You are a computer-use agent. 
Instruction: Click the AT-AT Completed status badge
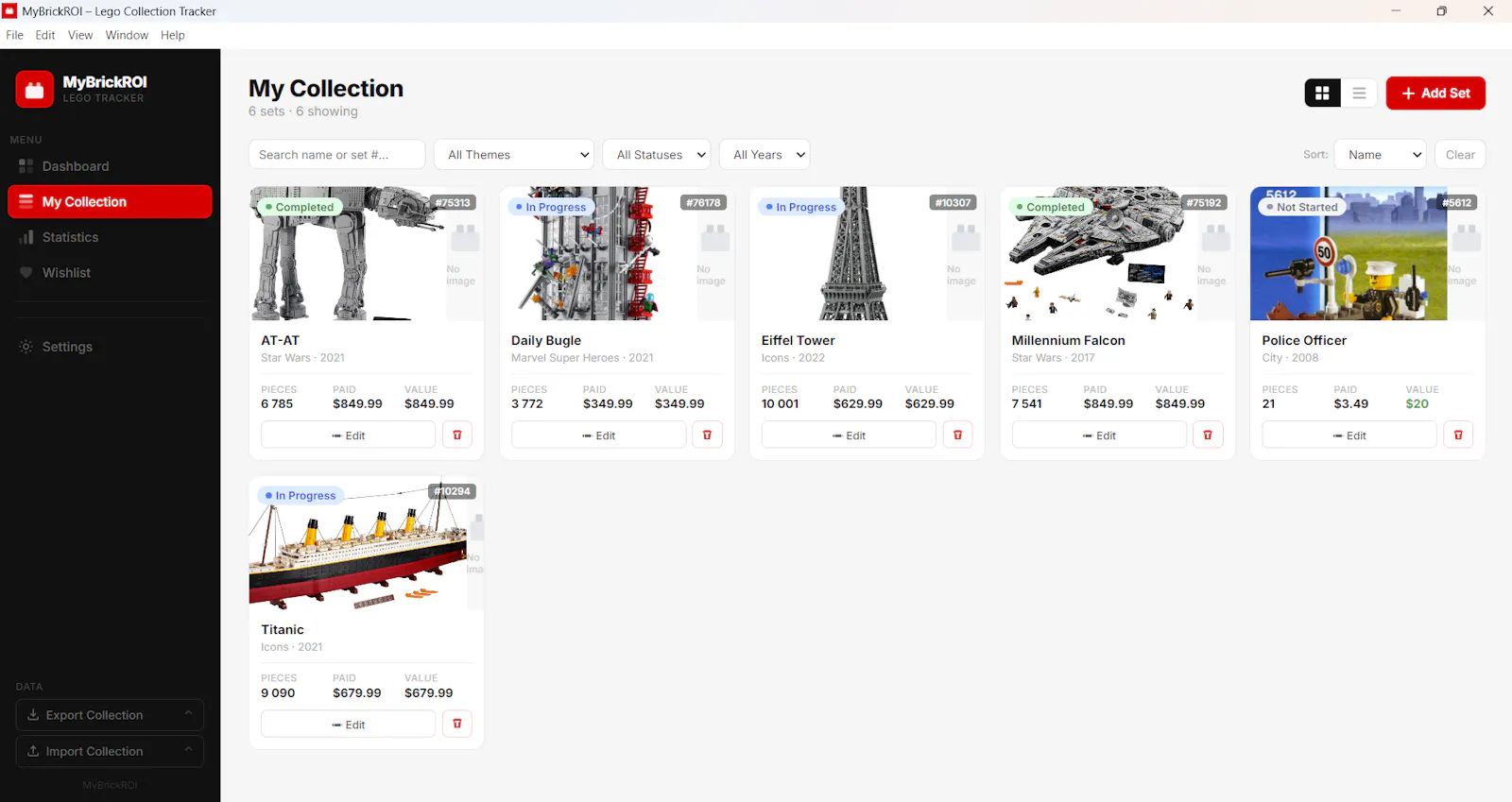[x=300, y=207]
